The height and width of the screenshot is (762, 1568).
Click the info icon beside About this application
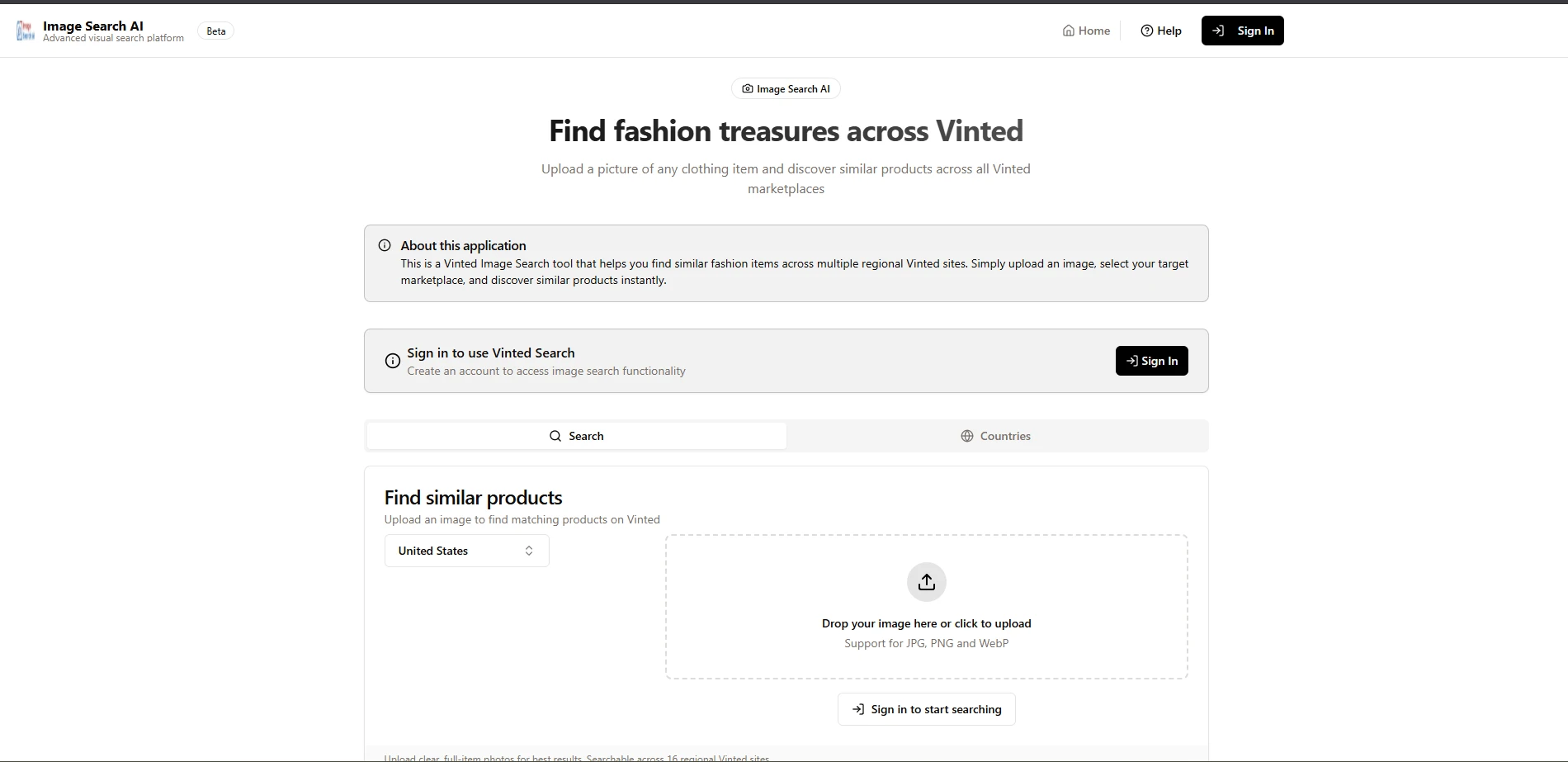(x=385, y=245)
